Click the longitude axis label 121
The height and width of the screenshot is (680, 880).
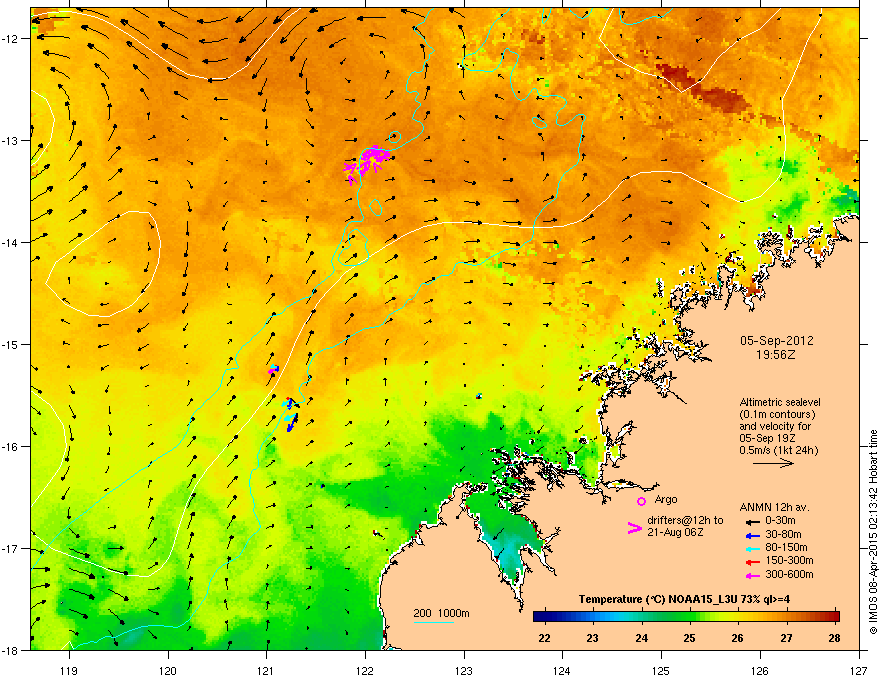point(267,670)
